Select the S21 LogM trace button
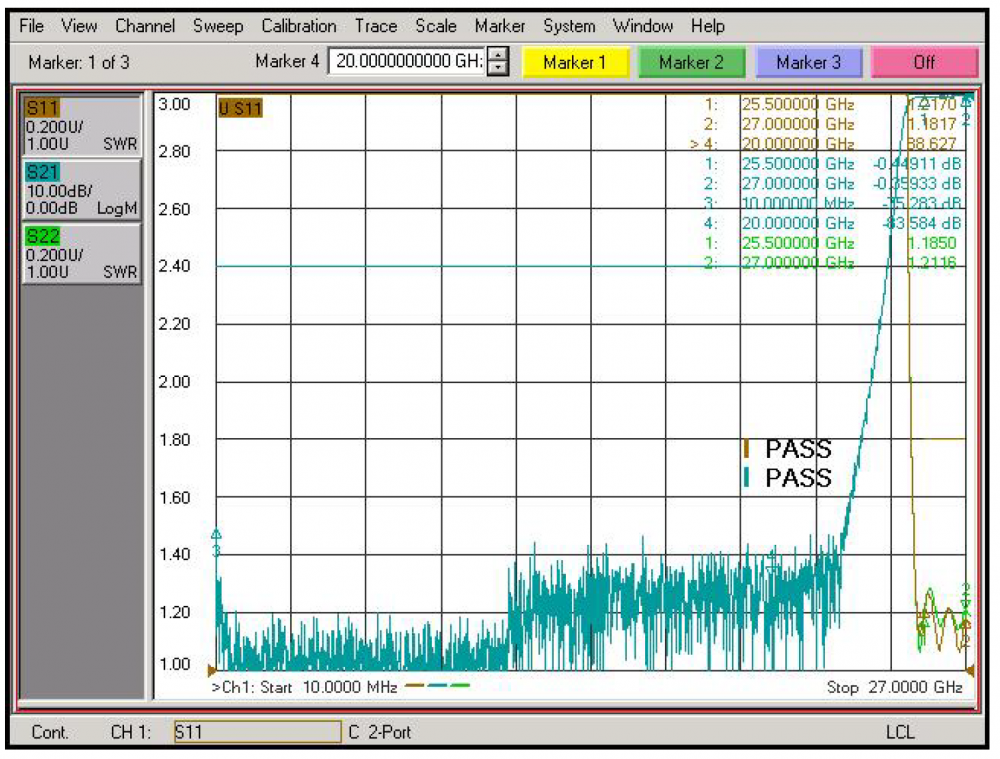 pyautogui.click(x=81, y=190)
